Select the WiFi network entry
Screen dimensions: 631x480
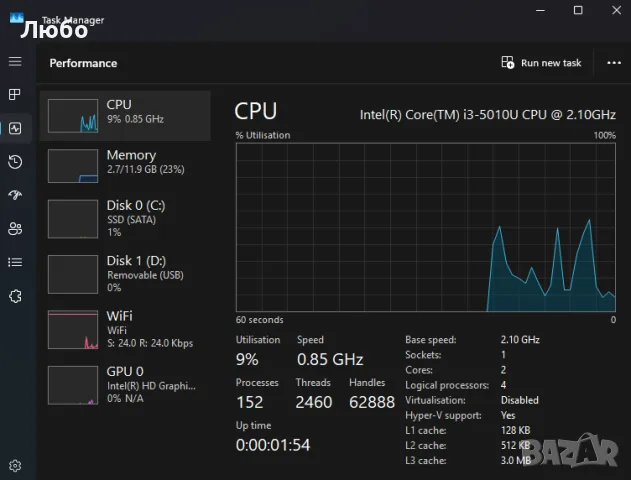[125, 329]
